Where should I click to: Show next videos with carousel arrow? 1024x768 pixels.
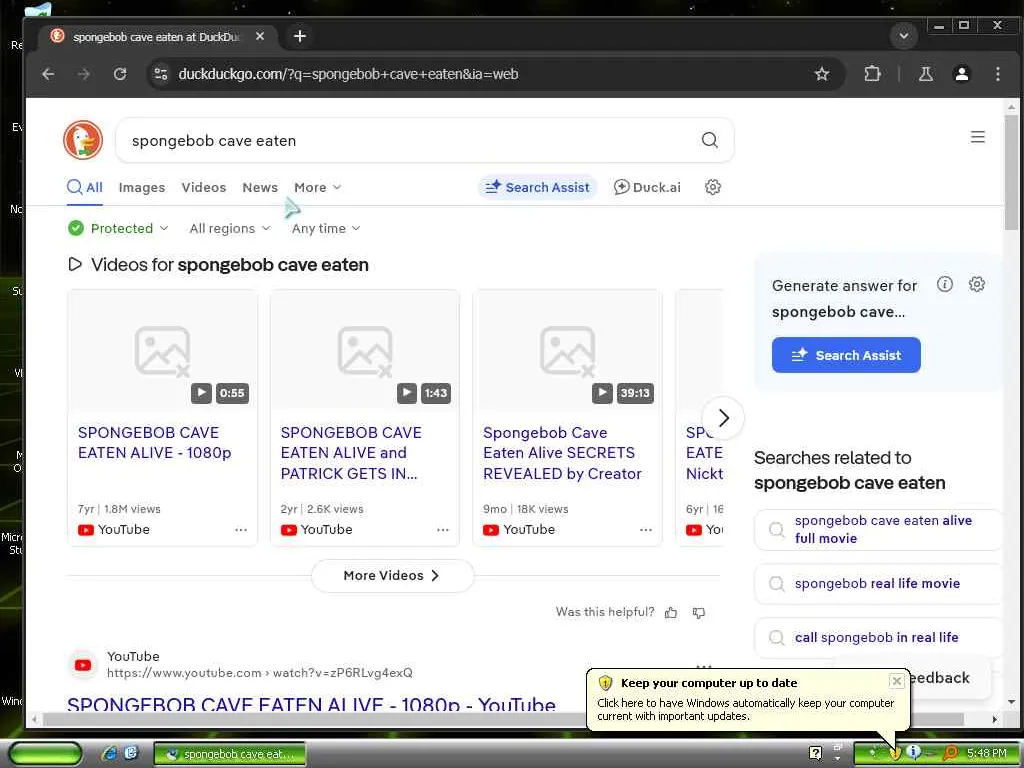tap(723, 418)
